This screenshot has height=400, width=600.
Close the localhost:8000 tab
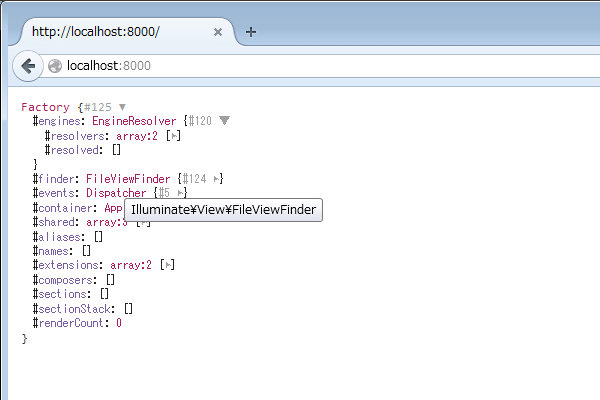[x=218, y=32]
